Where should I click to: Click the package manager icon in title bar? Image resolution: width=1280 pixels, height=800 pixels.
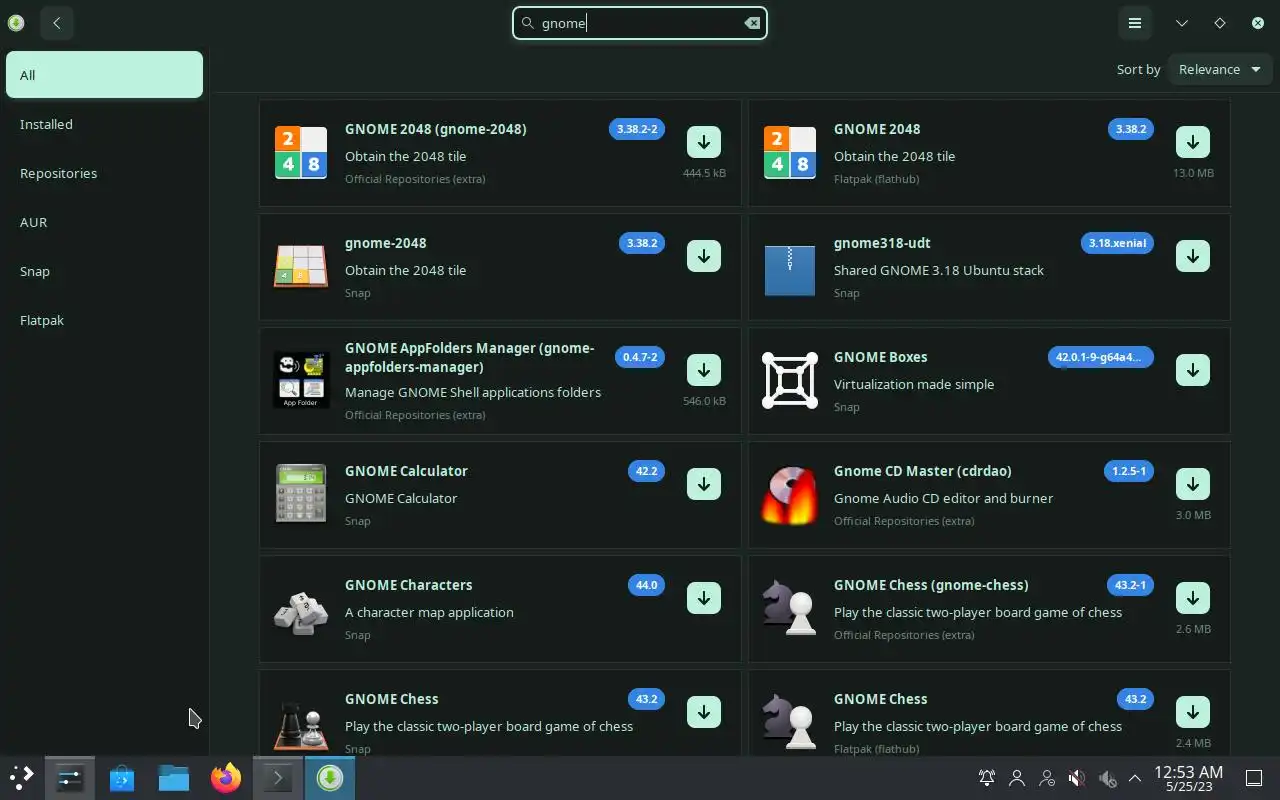click(x=15, y=23)
